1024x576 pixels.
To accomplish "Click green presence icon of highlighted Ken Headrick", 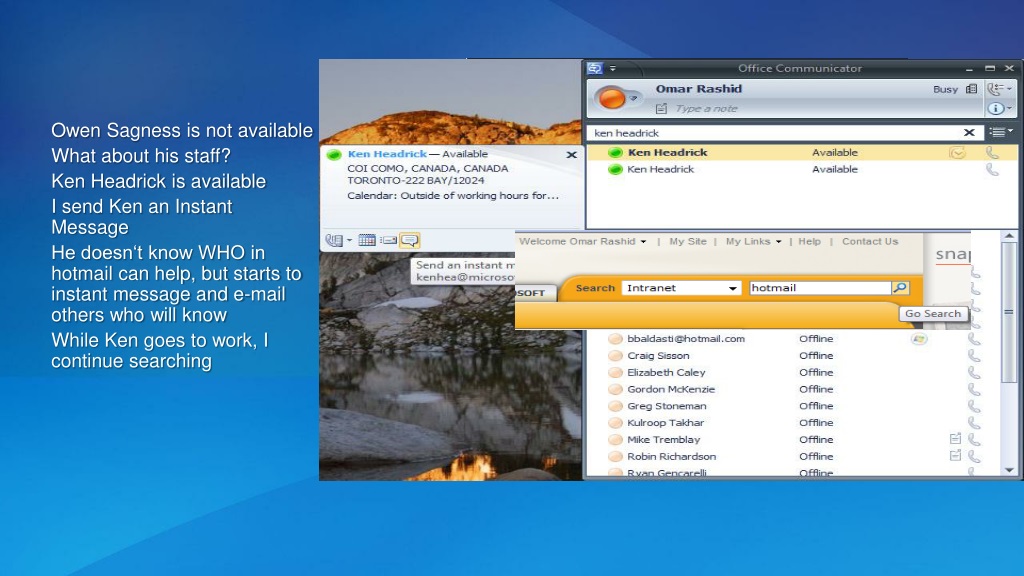I will click(x=615, y=153).
